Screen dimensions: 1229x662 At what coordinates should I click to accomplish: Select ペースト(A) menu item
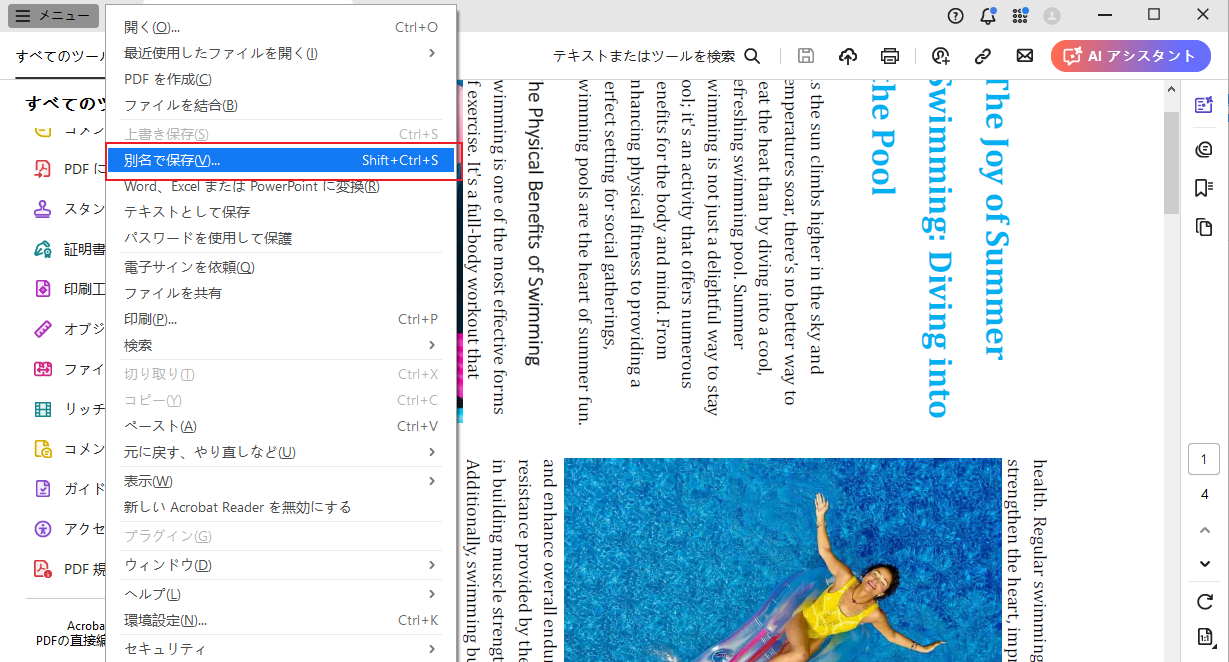(281, 426)
